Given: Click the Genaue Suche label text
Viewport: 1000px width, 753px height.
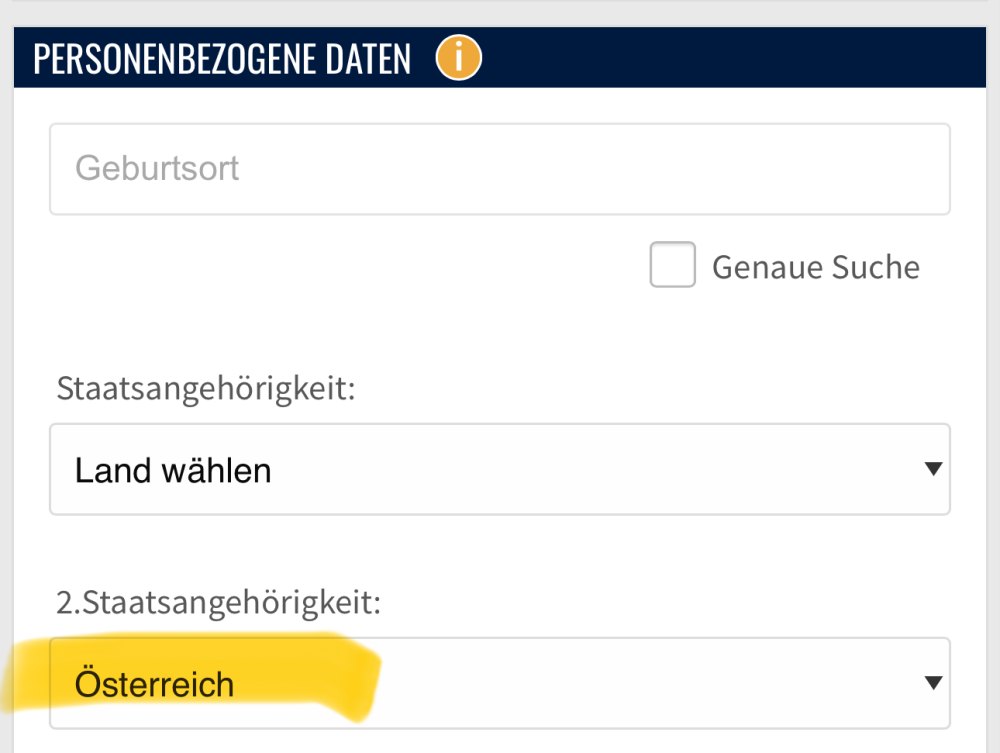Looking at the screenshot, I should [815, 268].
